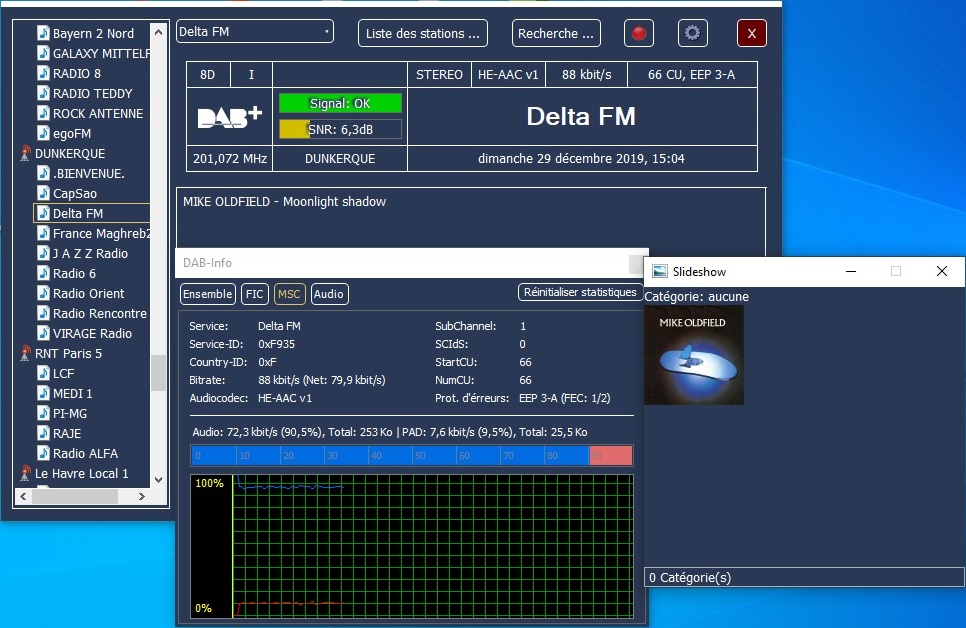Click the RADIO TEDDY music note icon

pyautogui.click(x=43, y=93)
